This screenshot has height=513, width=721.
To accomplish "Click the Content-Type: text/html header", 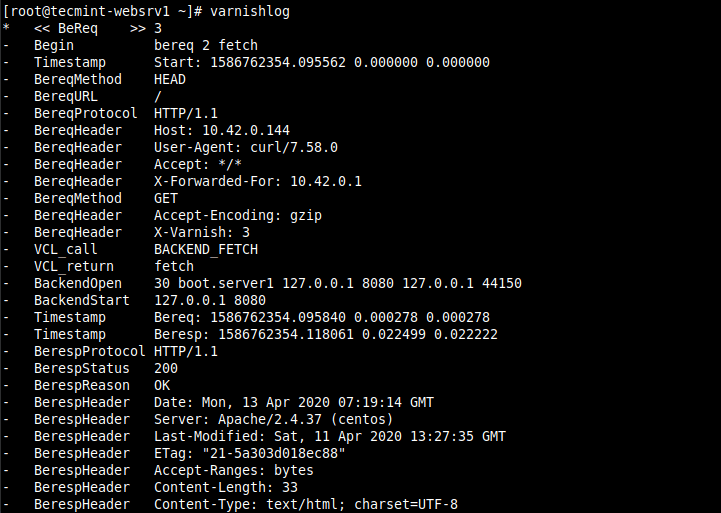I will click(306, 504).
